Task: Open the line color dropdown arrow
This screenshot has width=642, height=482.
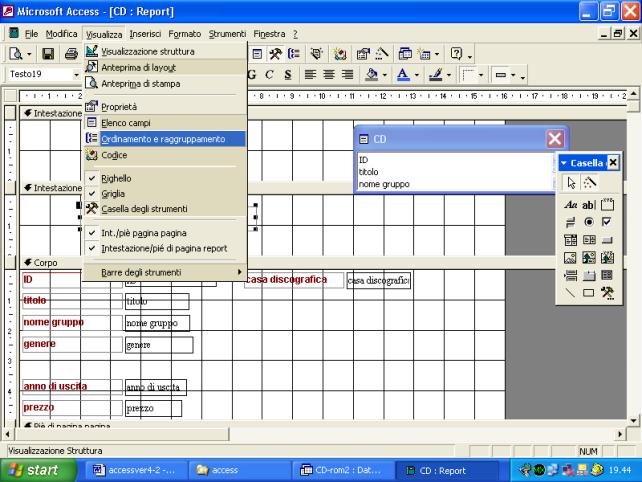Action: point(449,75)
